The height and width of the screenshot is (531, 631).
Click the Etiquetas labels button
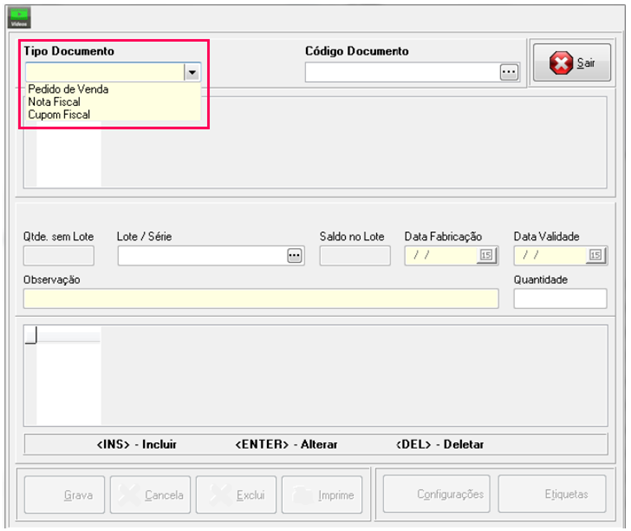click(551, 494)
